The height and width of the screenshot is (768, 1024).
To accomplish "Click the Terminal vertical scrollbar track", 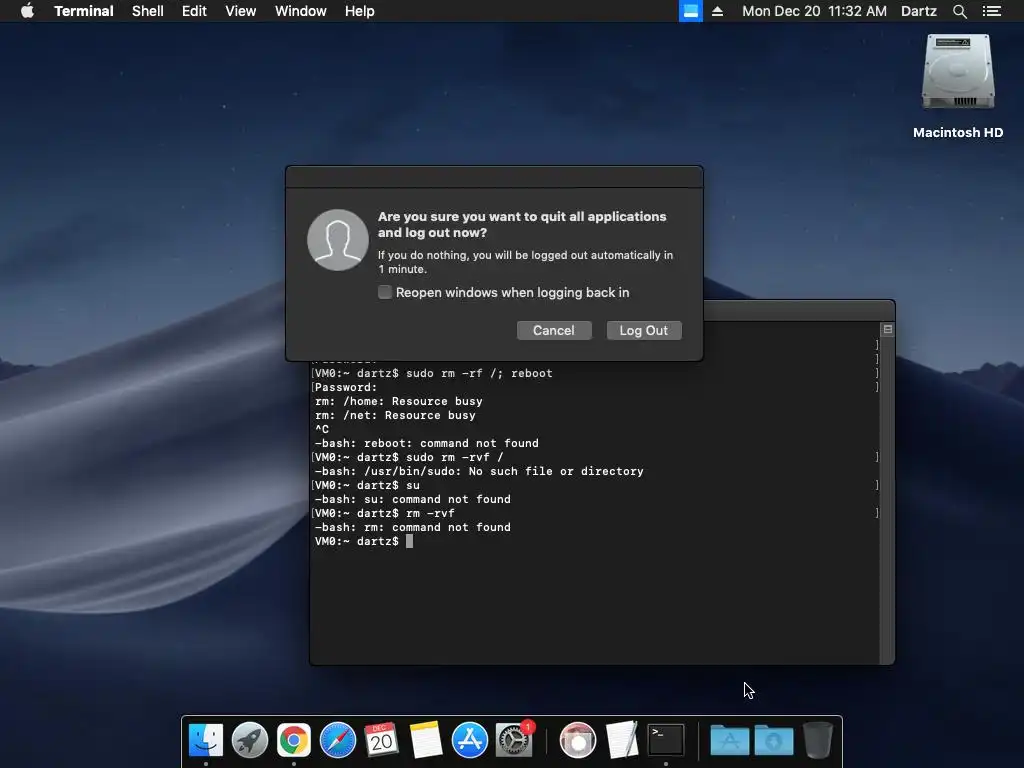I will pyautogui.click(x=887, y=500).
